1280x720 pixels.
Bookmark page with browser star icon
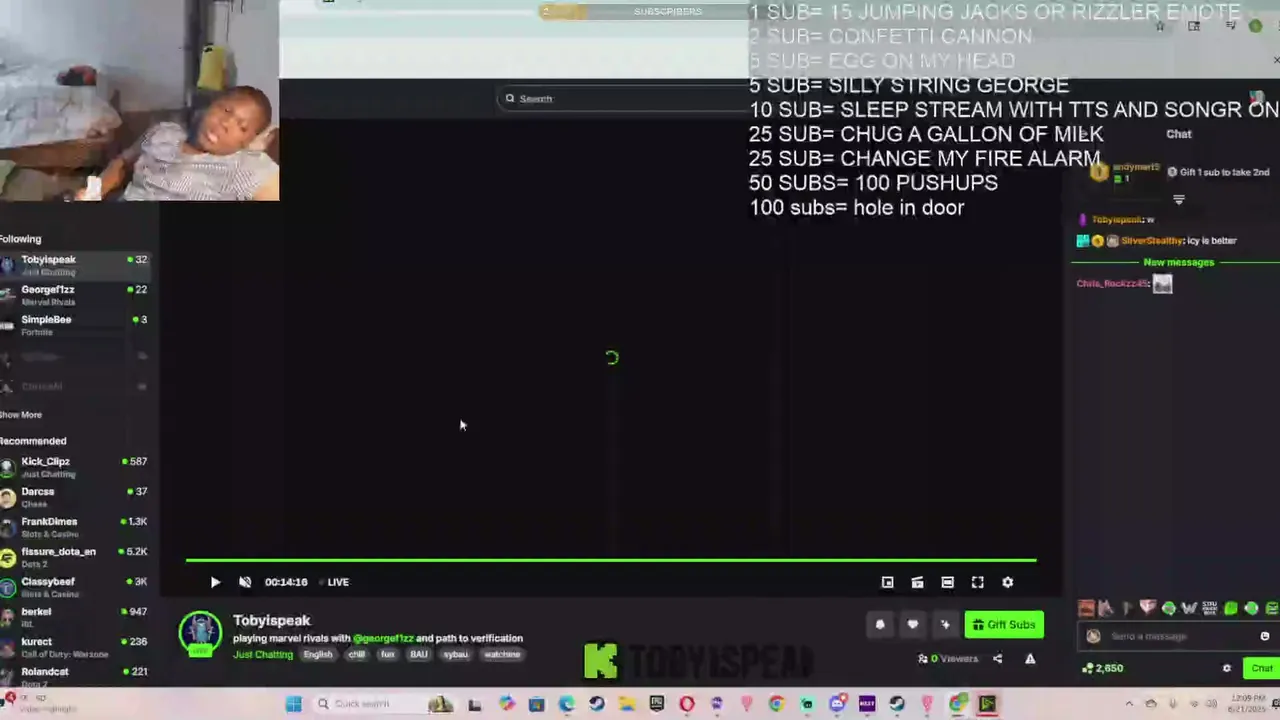(x=1160, y=26)
